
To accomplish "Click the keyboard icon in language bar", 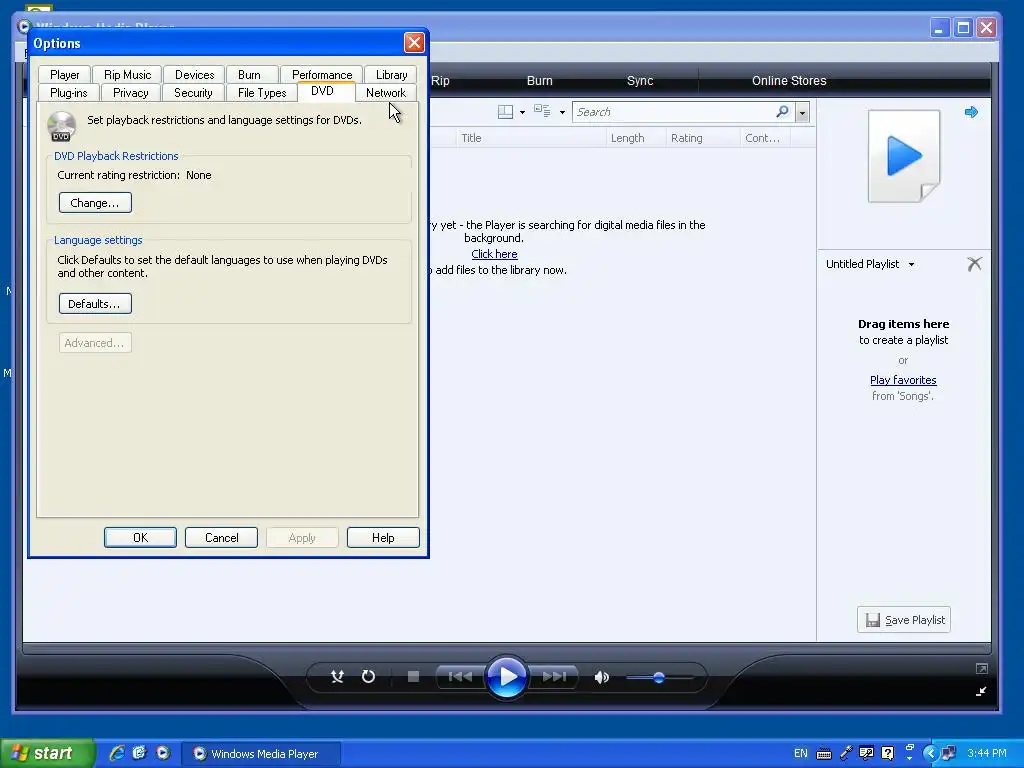I will tap(824, 754).
